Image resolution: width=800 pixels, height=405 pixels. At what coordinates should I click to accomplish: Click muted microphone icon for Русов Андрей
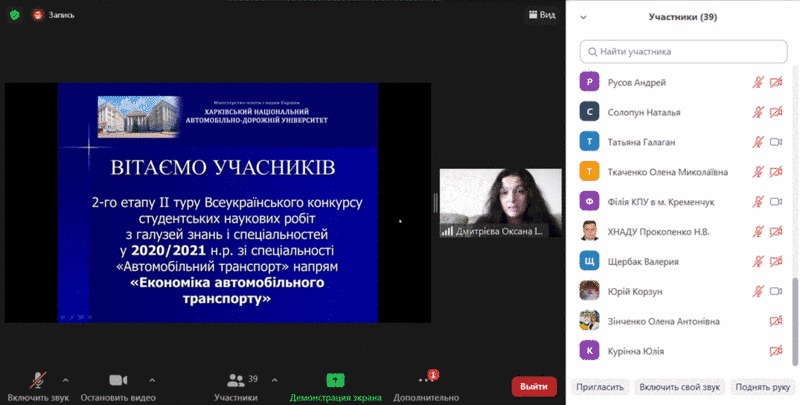759,83
